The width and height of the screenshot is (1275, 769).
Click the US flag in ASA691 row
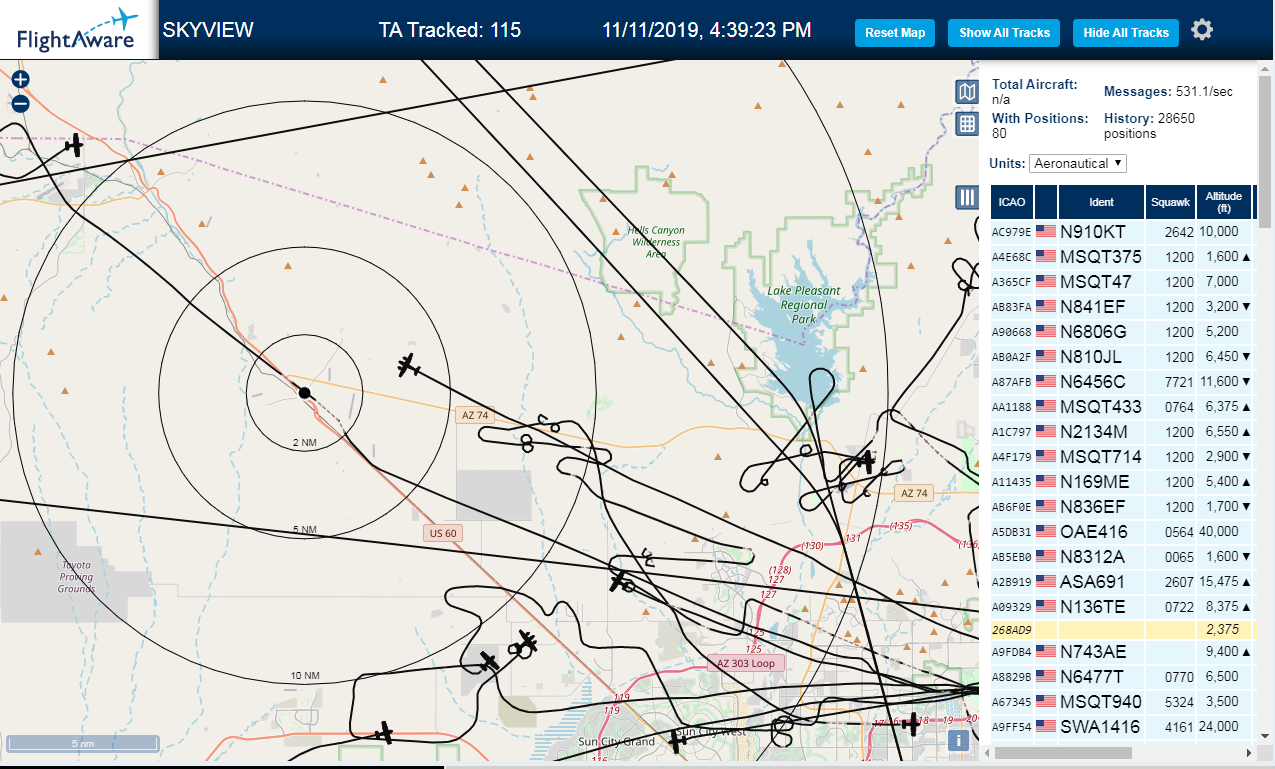tap(1046, 581)
